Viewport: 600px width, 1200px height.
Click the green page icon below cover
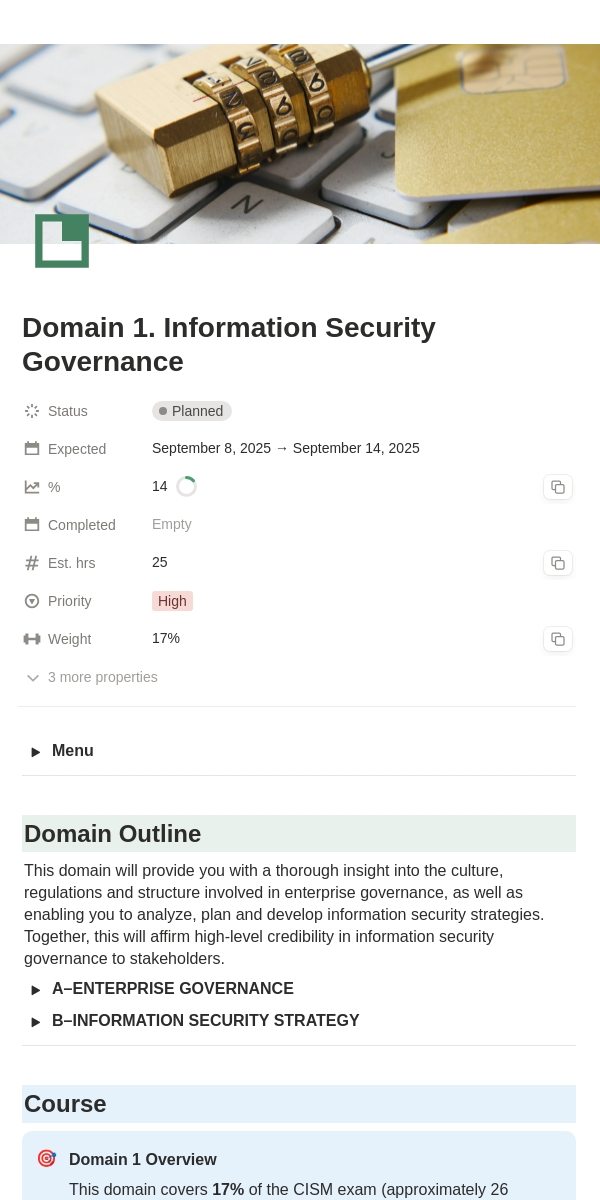tap(62, 241)
